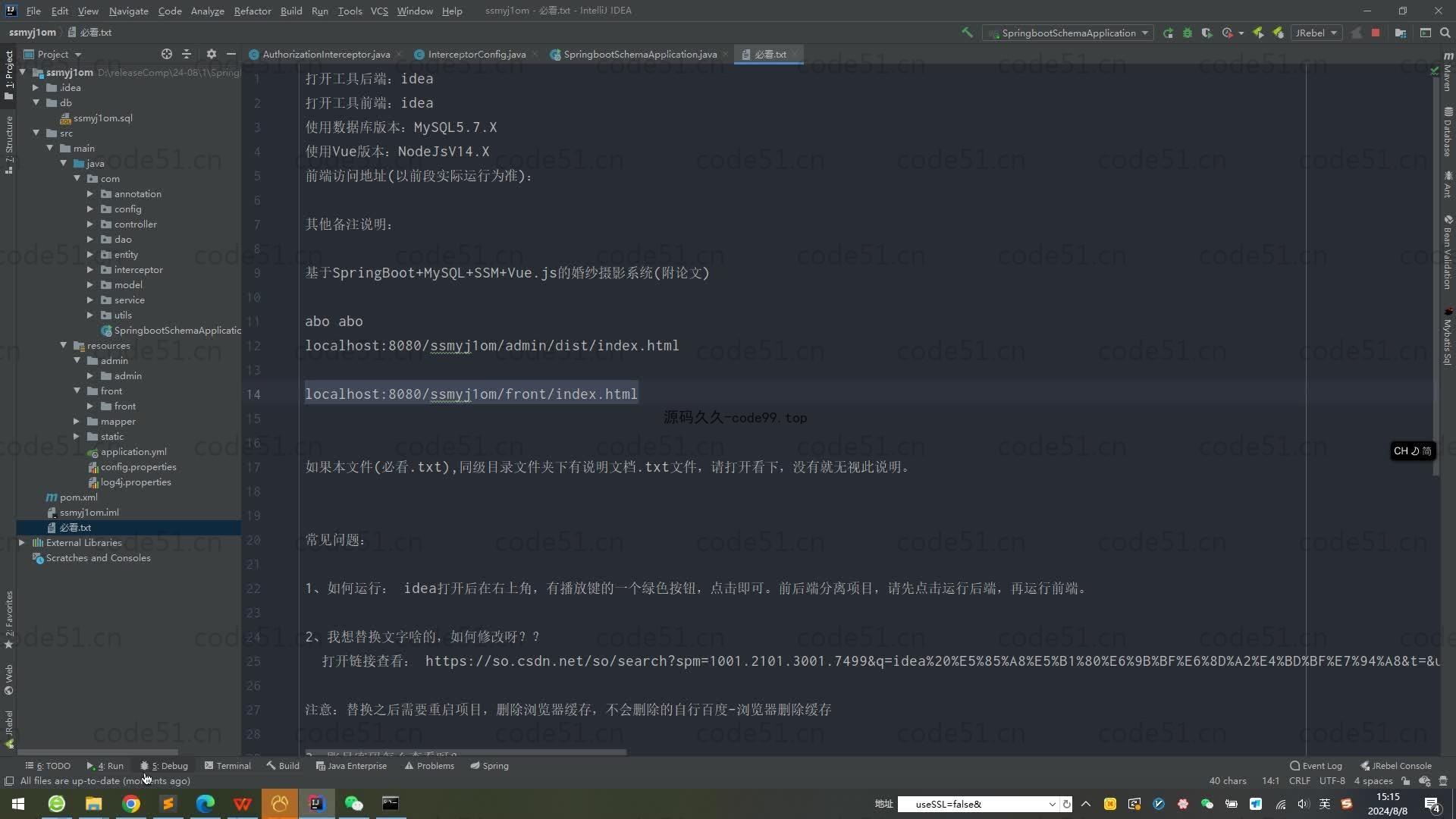
Task: Open the Event Log
Action: (1316, 765)
